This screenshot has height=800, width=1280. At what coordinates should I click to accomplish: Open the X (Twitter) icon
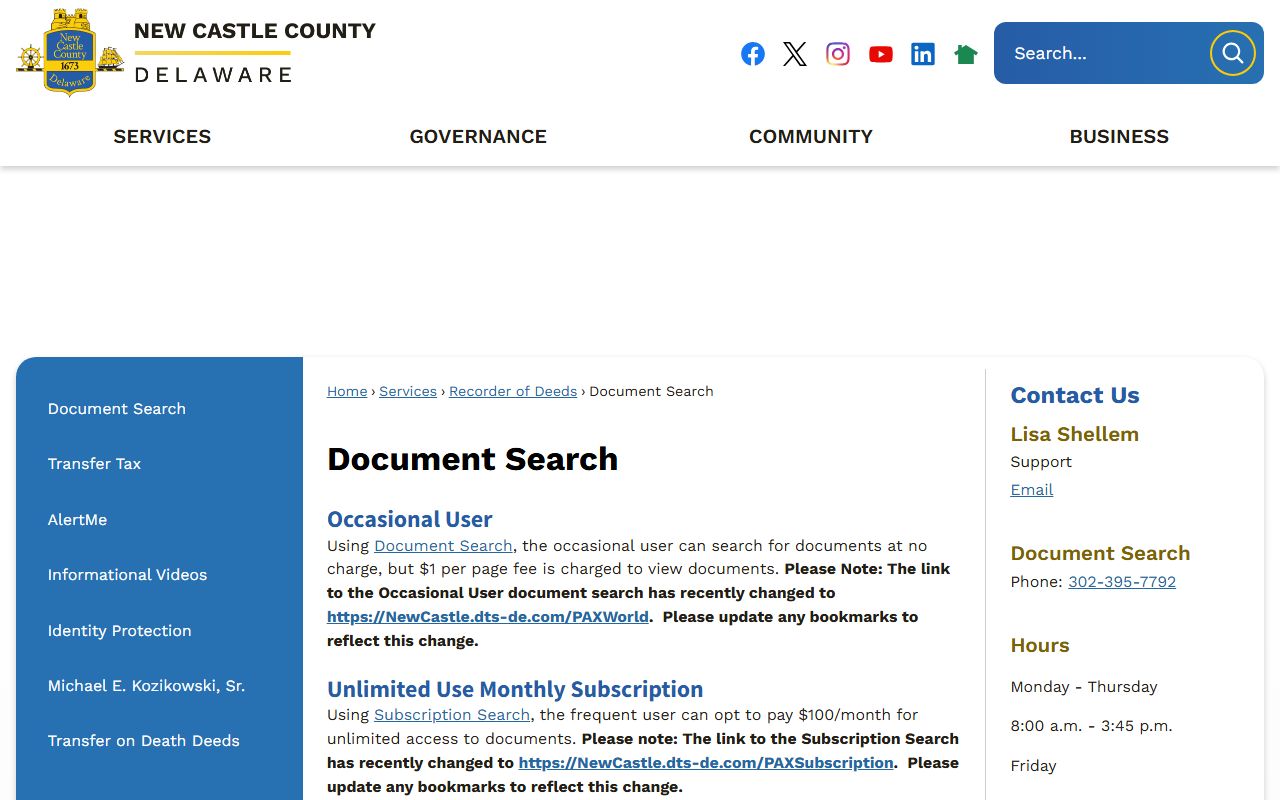point(795,54)
